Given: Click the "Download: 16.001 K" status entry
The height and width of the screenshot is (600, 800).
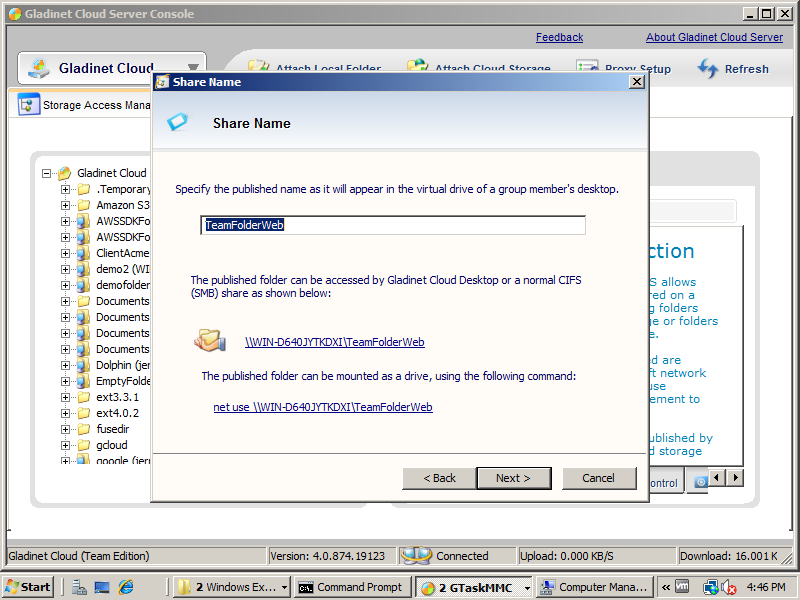Looking at the screenshot, I should (x=729, y=556).
